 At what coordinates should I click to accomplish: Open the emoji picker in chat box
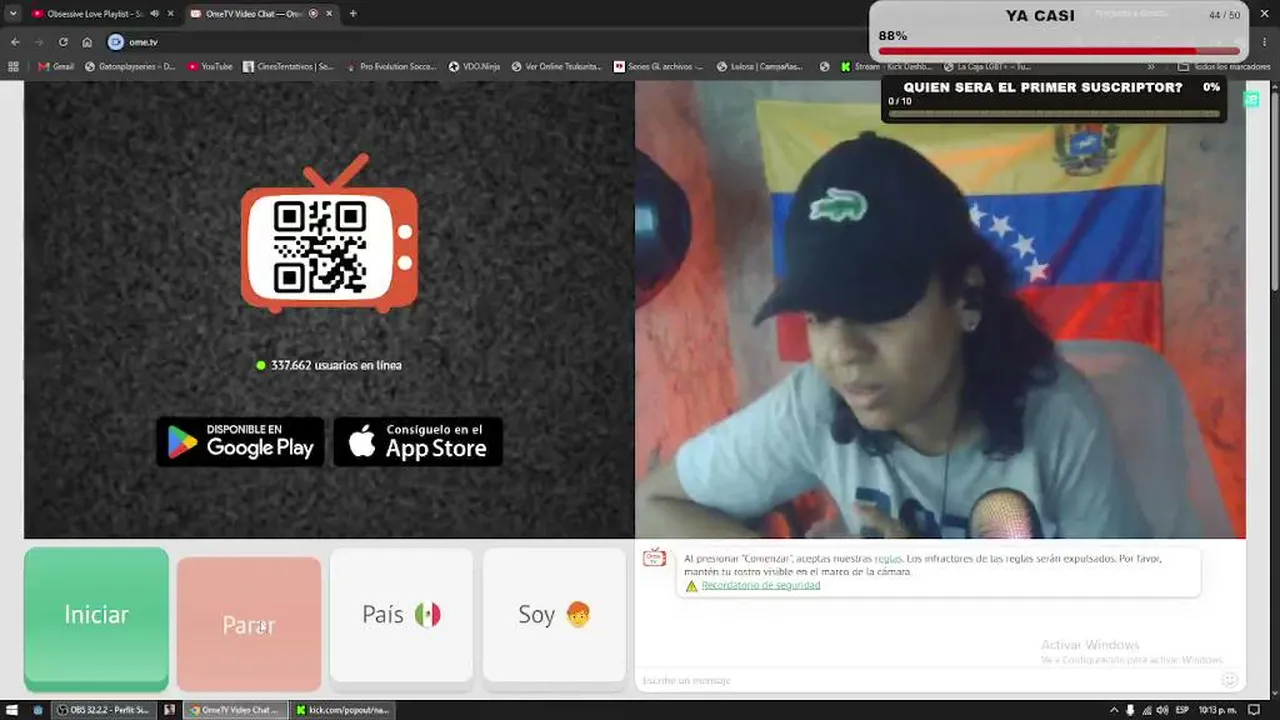[1230, 680]
